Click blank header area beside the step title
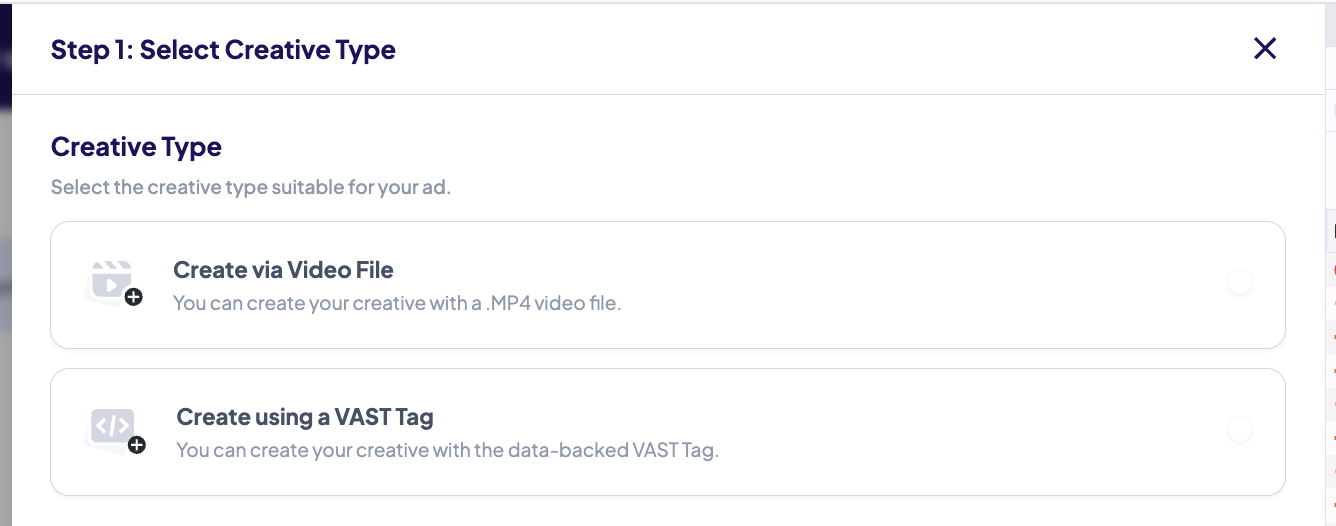The width and height of the screenshot is (1336, 526). 800,50
